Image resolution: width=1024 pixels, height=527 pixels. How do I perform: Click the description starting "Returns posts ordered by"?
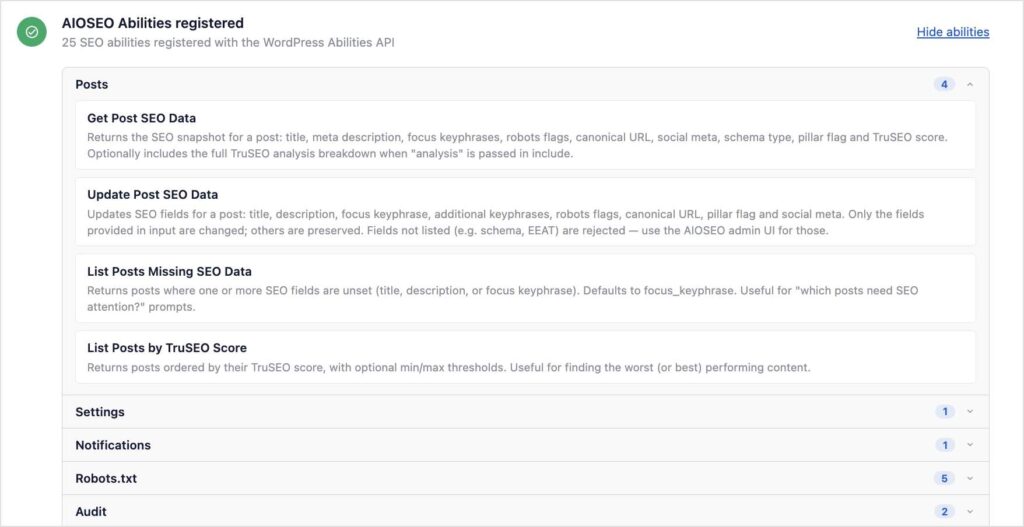[x=448, y=368]
